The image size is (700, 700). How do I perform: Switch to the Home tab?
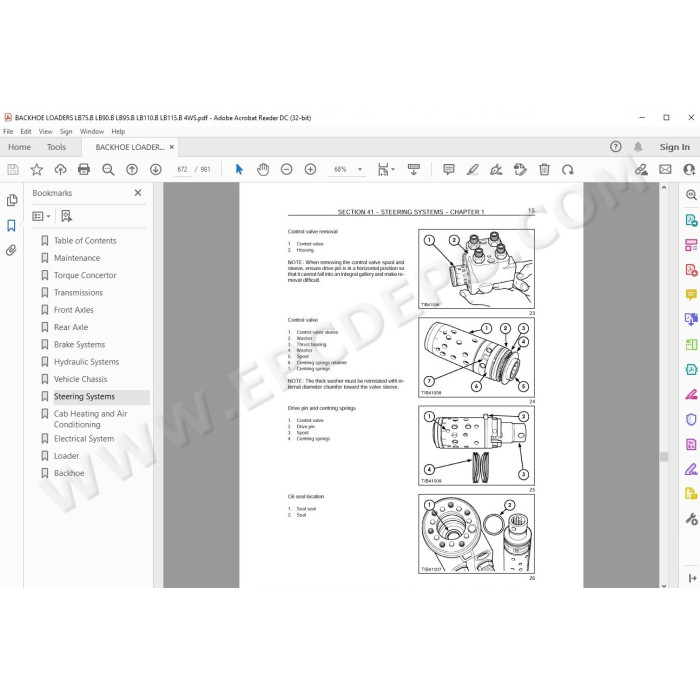[x=20, y=147]
